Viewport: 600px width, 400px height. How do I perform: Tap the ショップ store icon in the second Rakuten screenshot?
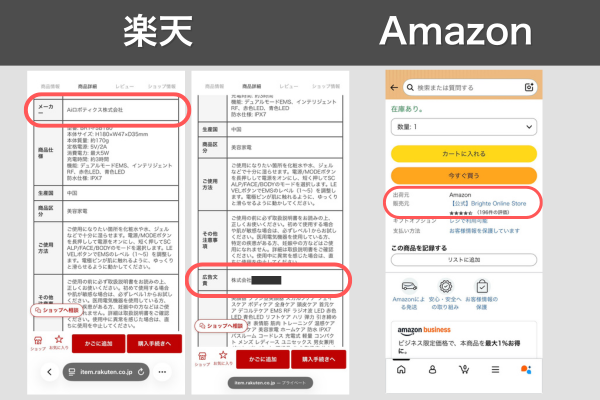click(202, 356)
